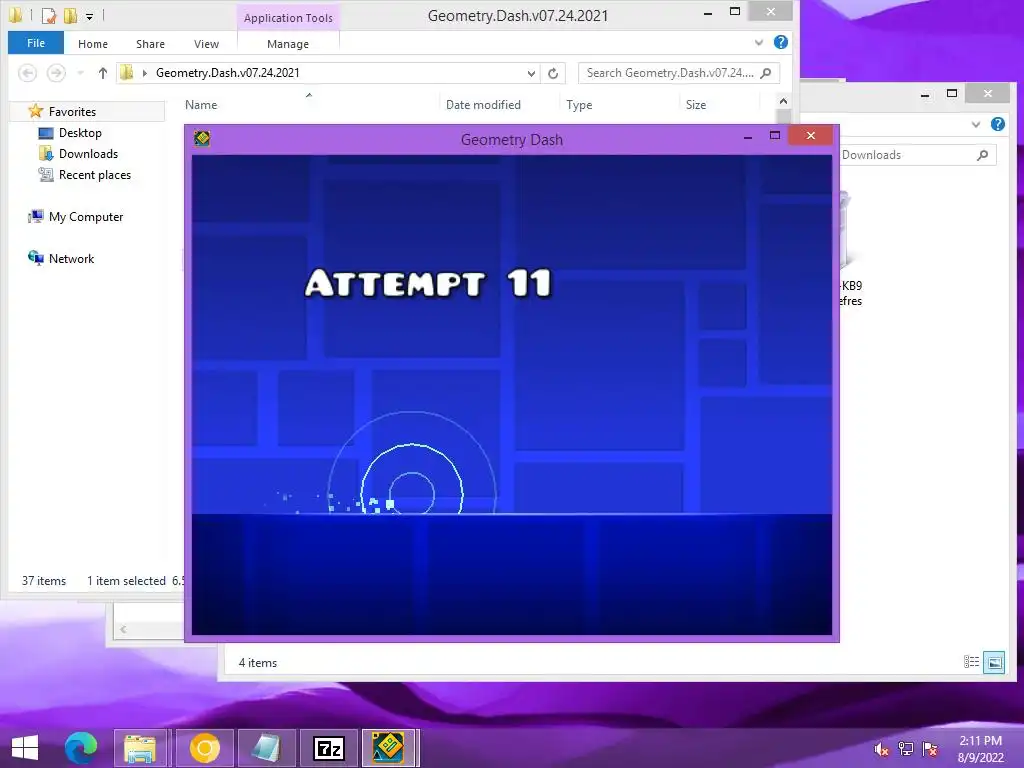Go forward using the Explorer forward arrow
This screenshot has height=768, width=1024.
click(57, 73)
